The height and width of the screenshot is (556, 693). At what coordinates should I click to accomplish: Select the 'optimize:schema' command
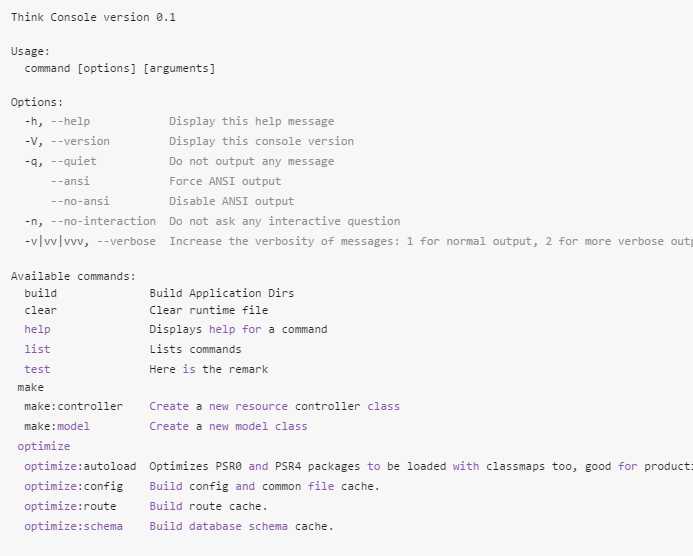(74, 526)
